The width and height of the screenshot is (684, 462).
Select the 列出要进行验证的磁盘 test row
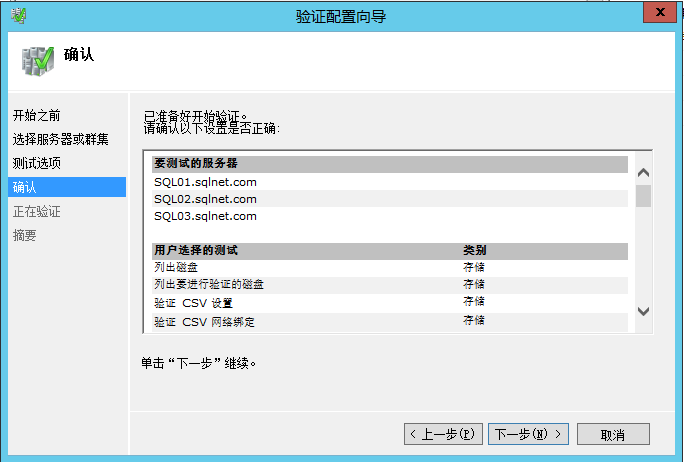point(390,285)
